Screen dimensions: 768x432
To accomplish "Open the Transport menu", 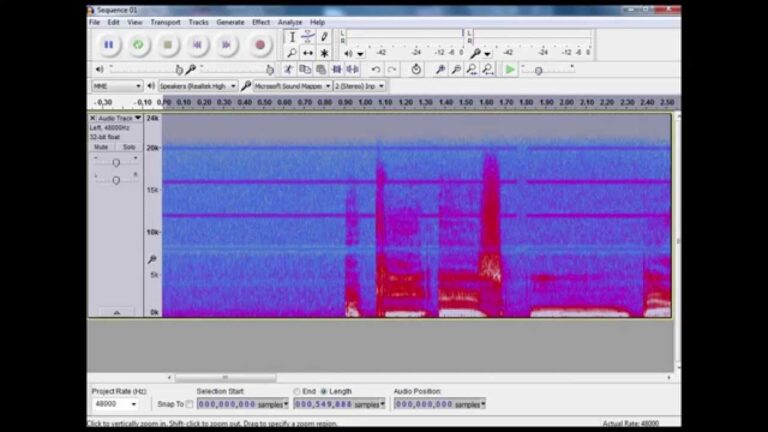I will pyautogui.click(x=166, y=23).
